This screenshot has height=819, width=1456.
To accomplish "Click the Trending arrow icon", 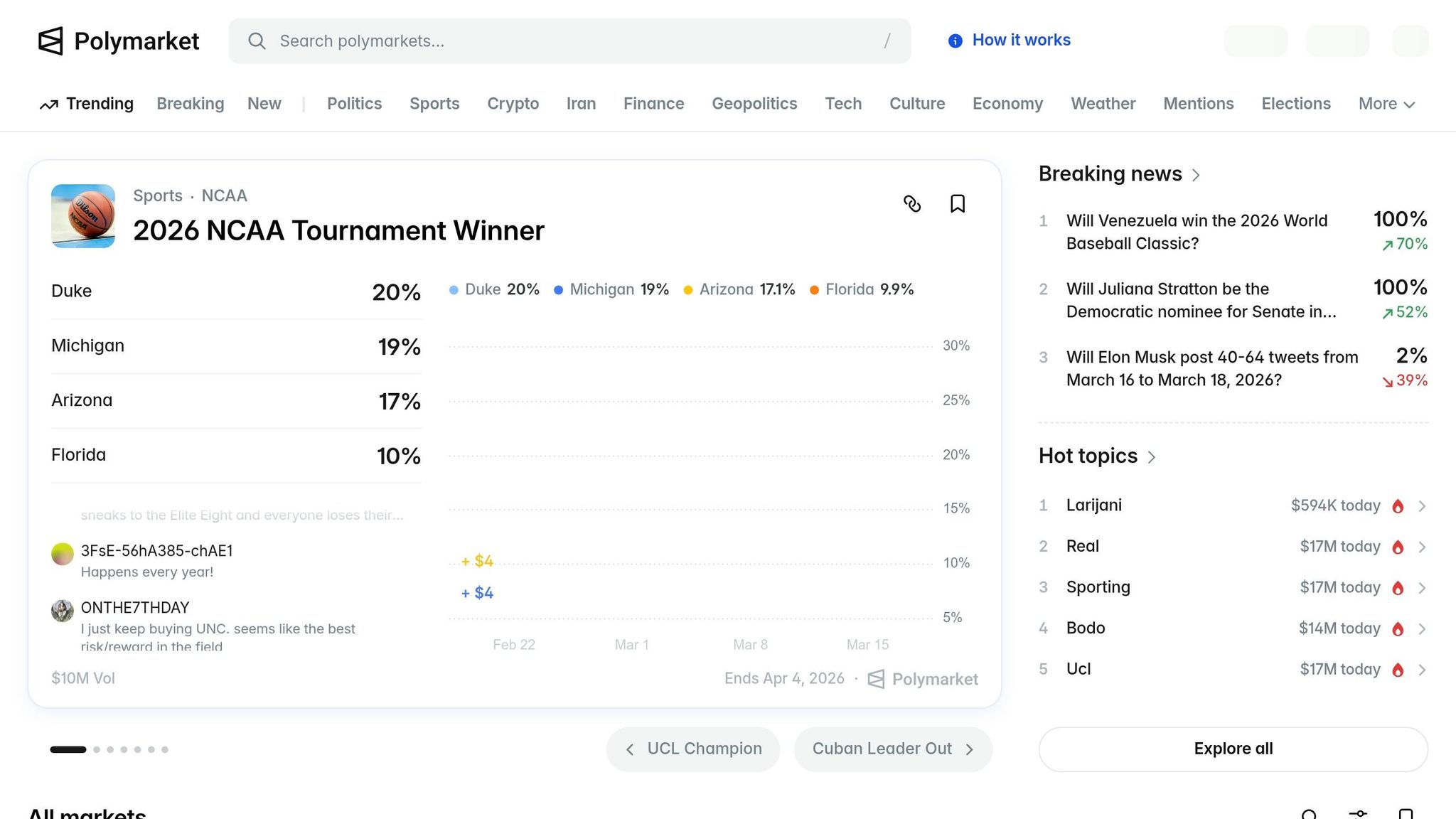I will point(49,105).
